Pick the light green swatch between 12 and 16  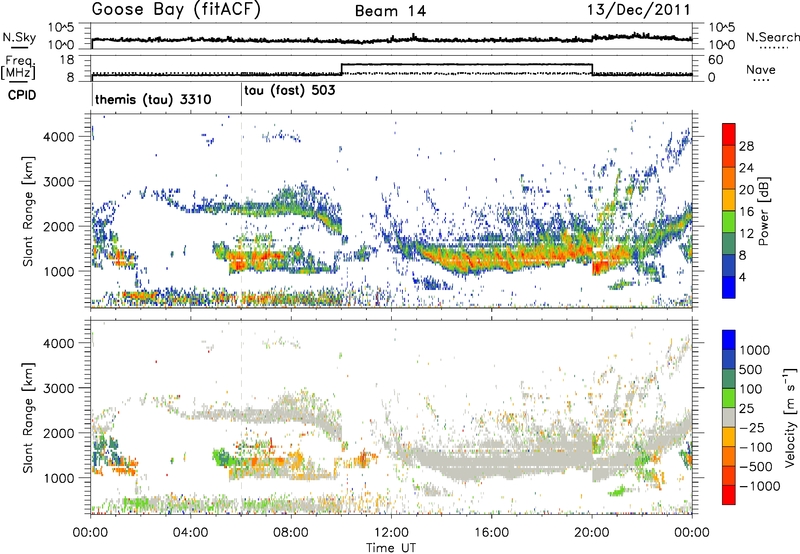tap(729, 222)
